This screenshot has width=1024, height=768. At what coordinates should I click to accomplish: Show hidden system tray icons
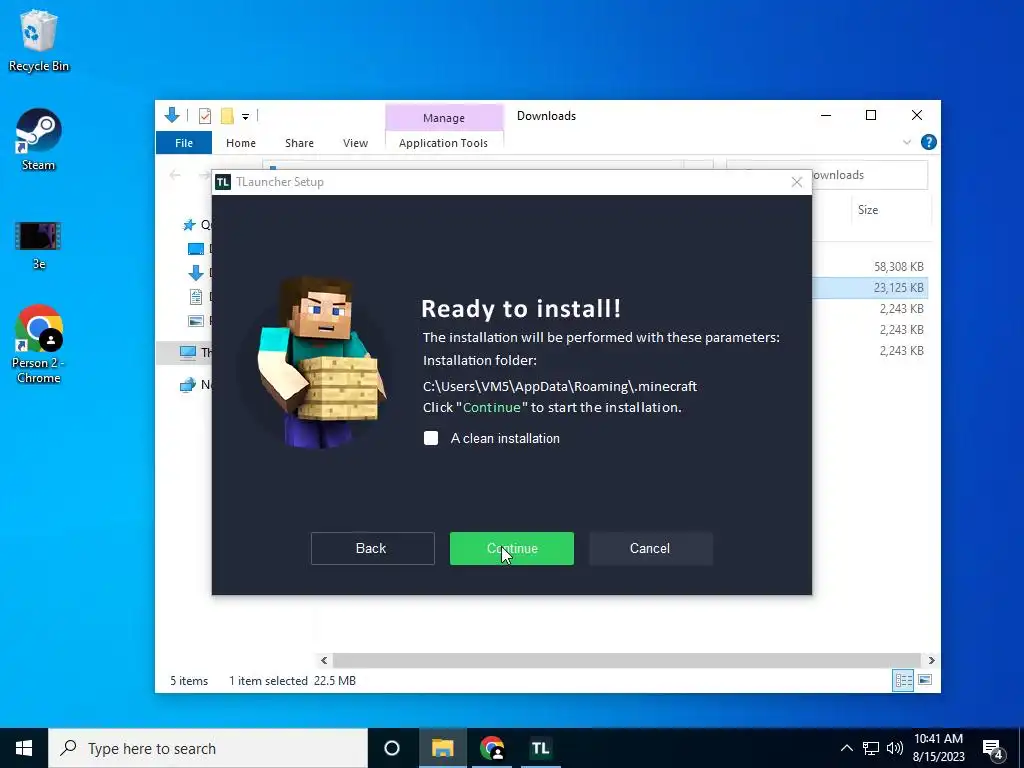[846, 748]
